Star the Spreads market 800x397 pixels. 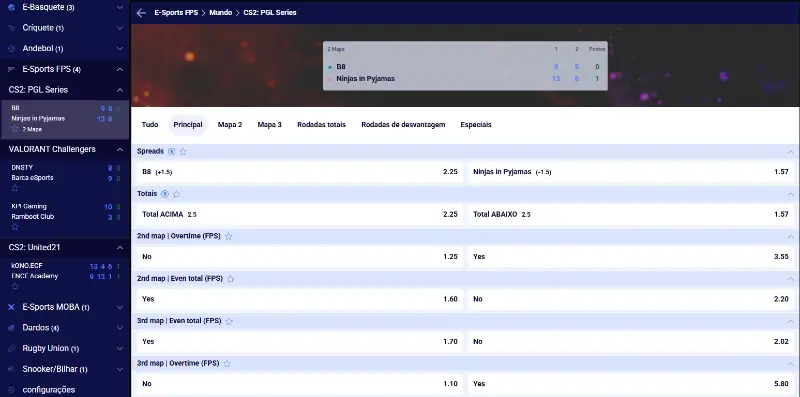click(183, 152)
